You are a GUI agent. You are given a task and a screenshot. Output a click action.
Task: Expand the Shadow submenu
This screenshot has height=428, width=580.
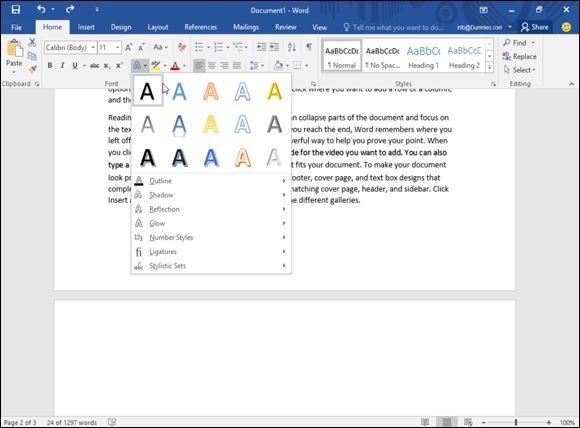211,195
